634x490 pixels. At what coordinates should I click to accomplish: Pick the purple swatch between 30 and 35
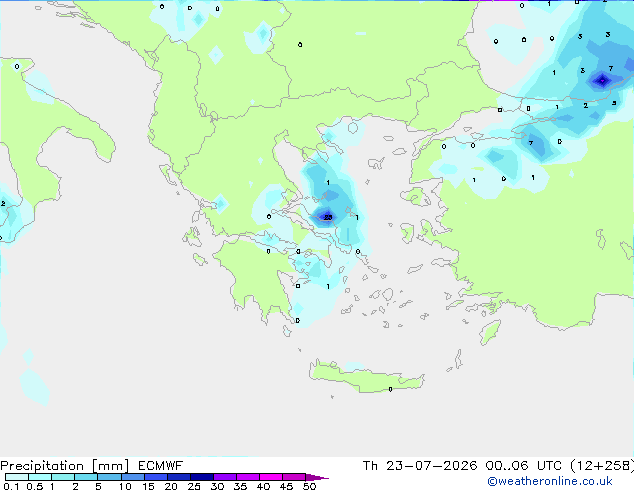[x=225, y=477]
